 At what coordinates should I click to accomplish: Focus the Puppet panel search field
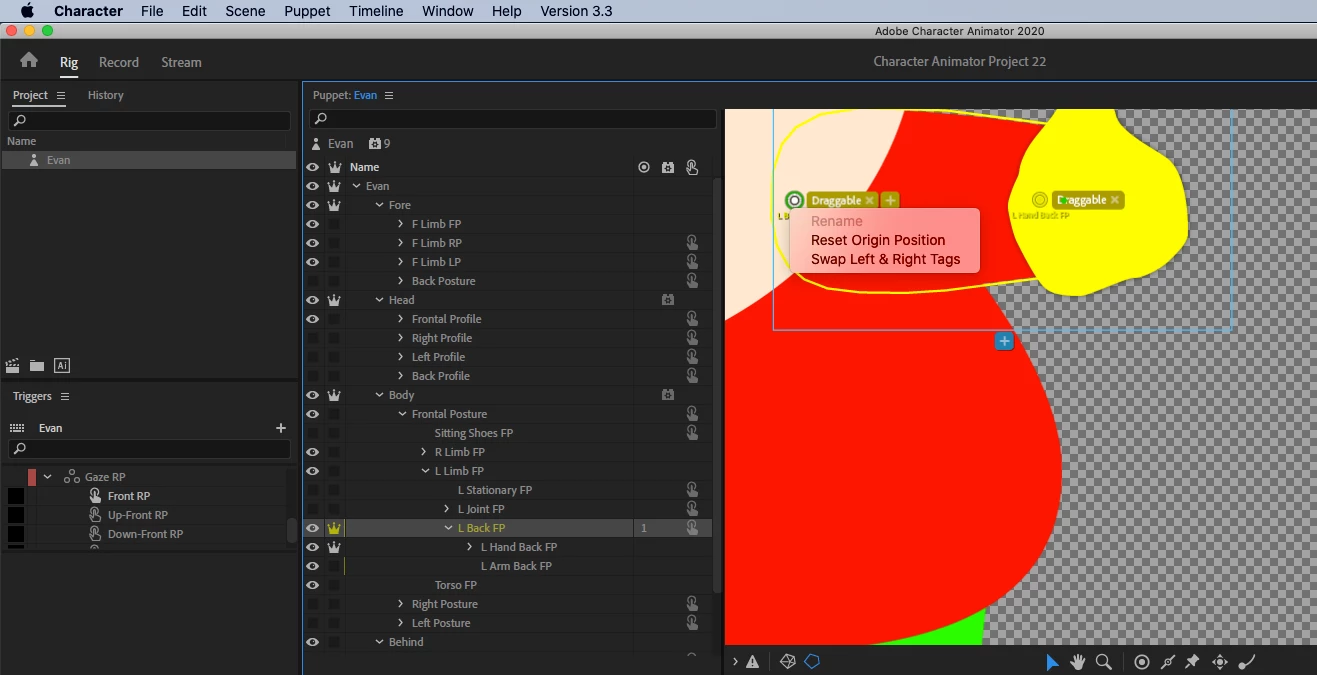tap(512, 119)
